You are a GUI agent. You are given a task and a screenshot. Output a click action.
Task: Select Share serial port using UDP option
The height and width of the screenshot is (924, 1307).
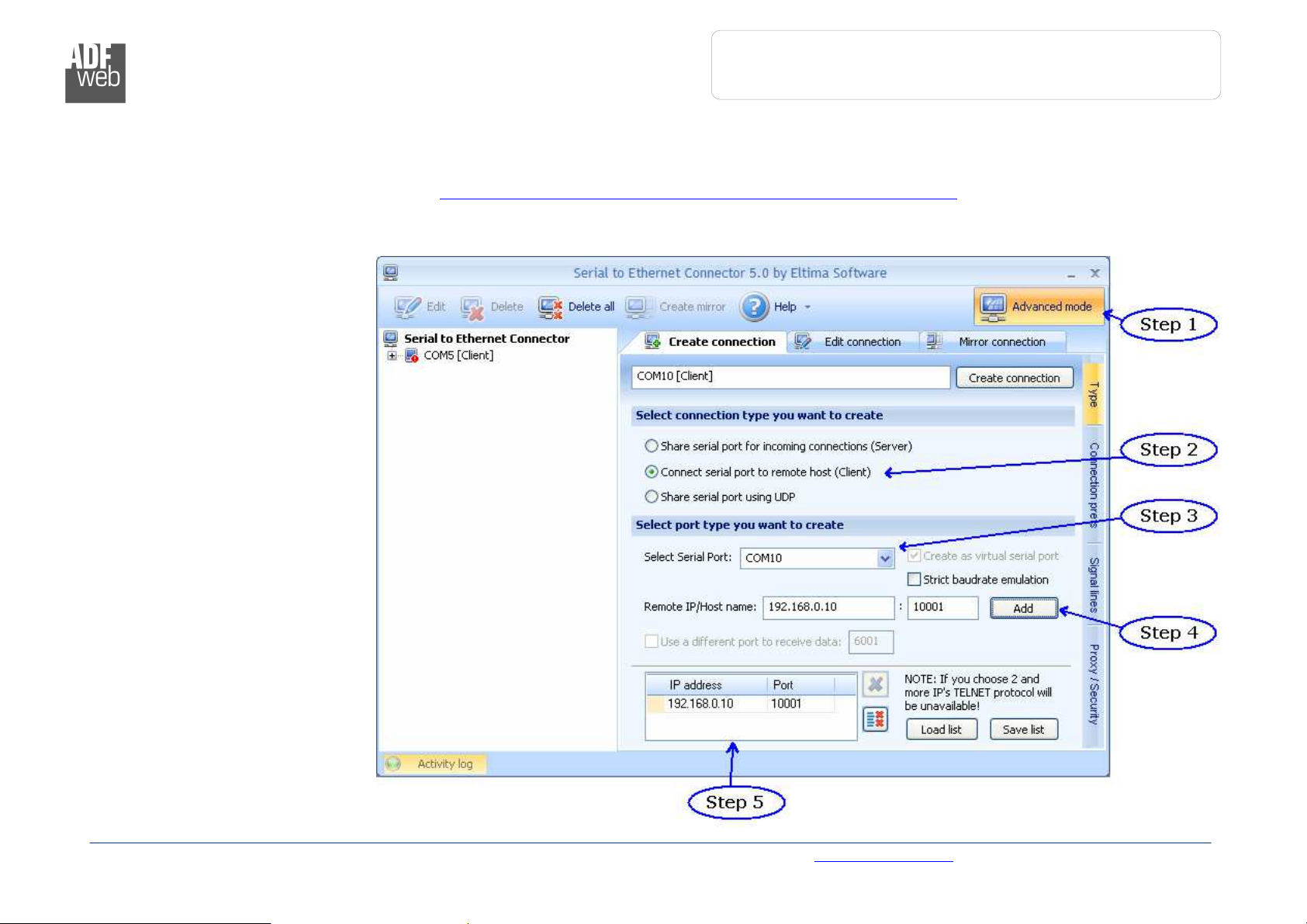click(652, 497)
